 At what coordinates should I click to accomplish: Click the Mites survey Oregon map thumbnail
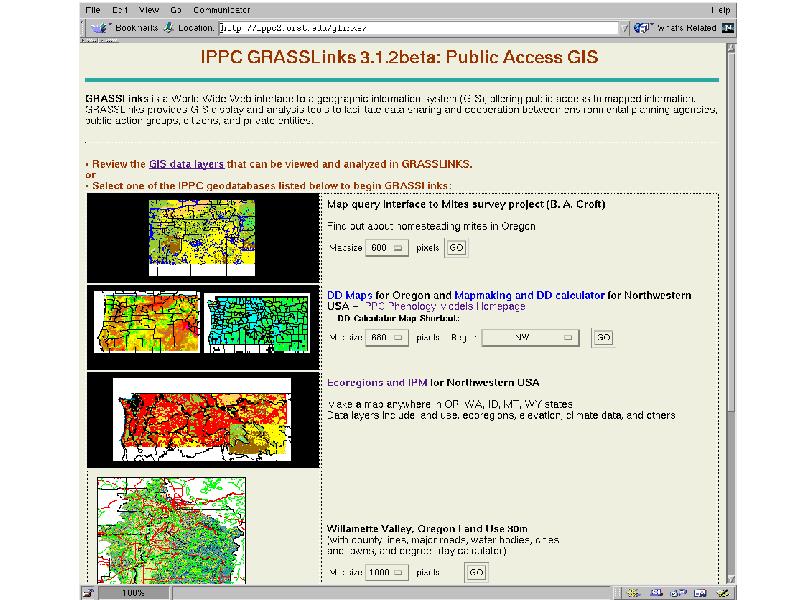[x=202, y=238]
